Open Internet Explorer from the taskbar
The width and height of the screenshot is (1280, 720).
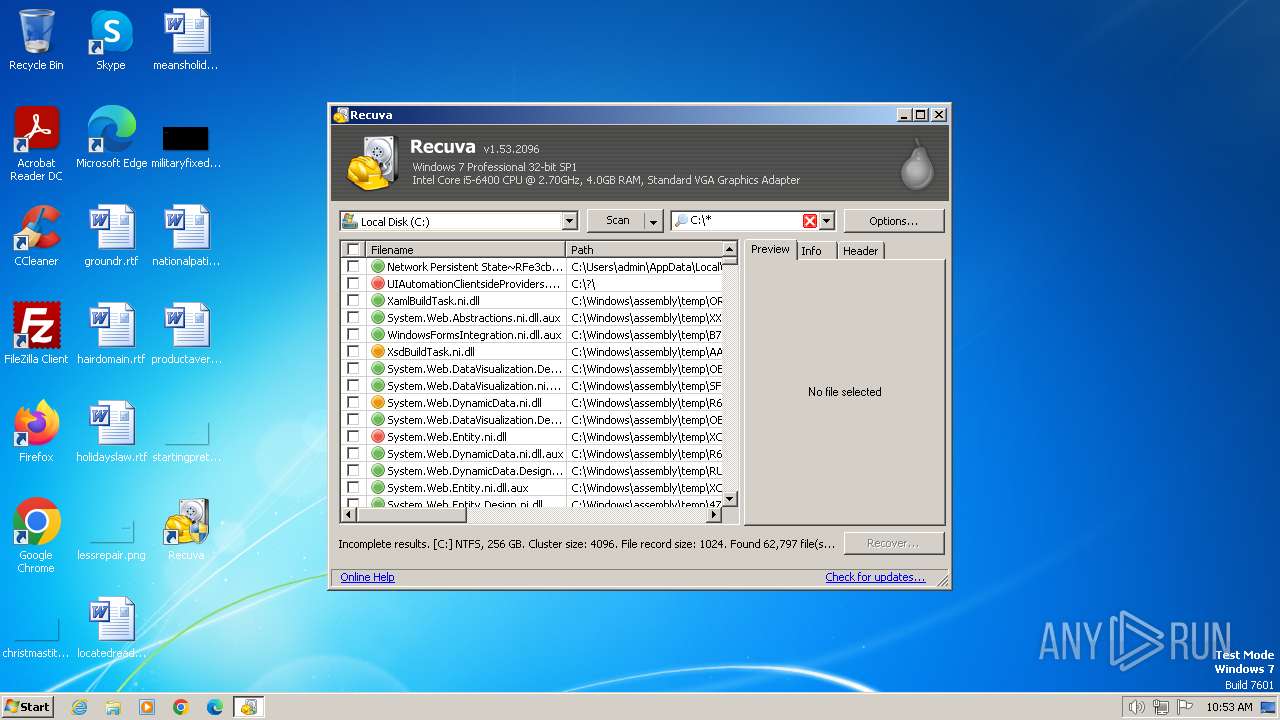tap(79, 707)
